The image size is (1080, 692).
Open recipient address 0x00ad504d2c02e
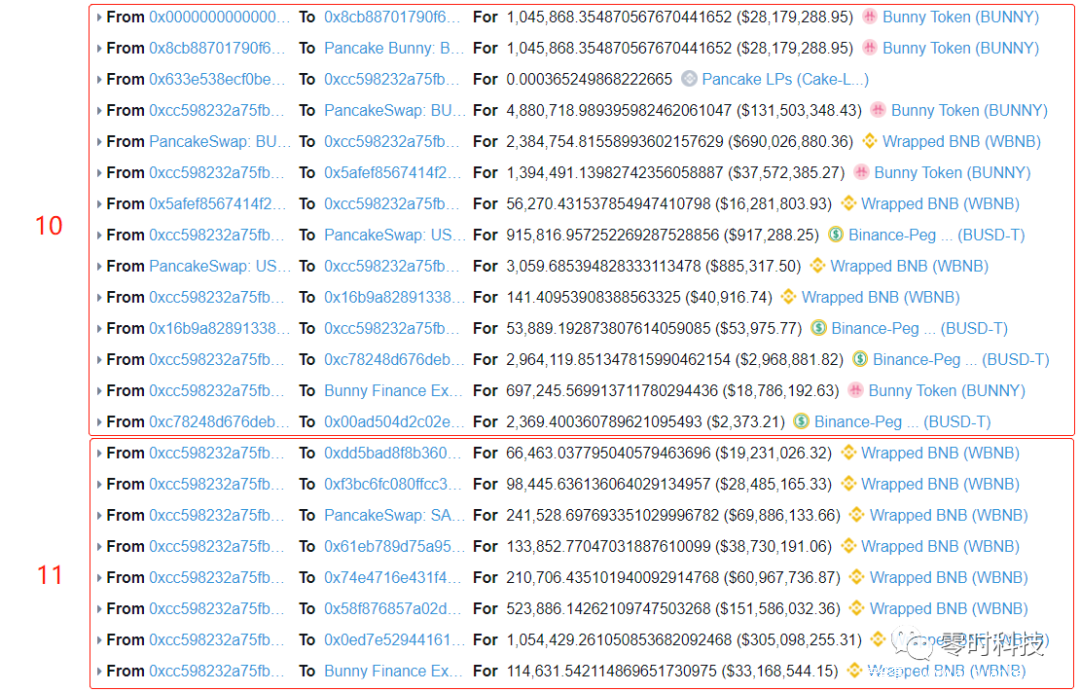(x=394, y=421)
